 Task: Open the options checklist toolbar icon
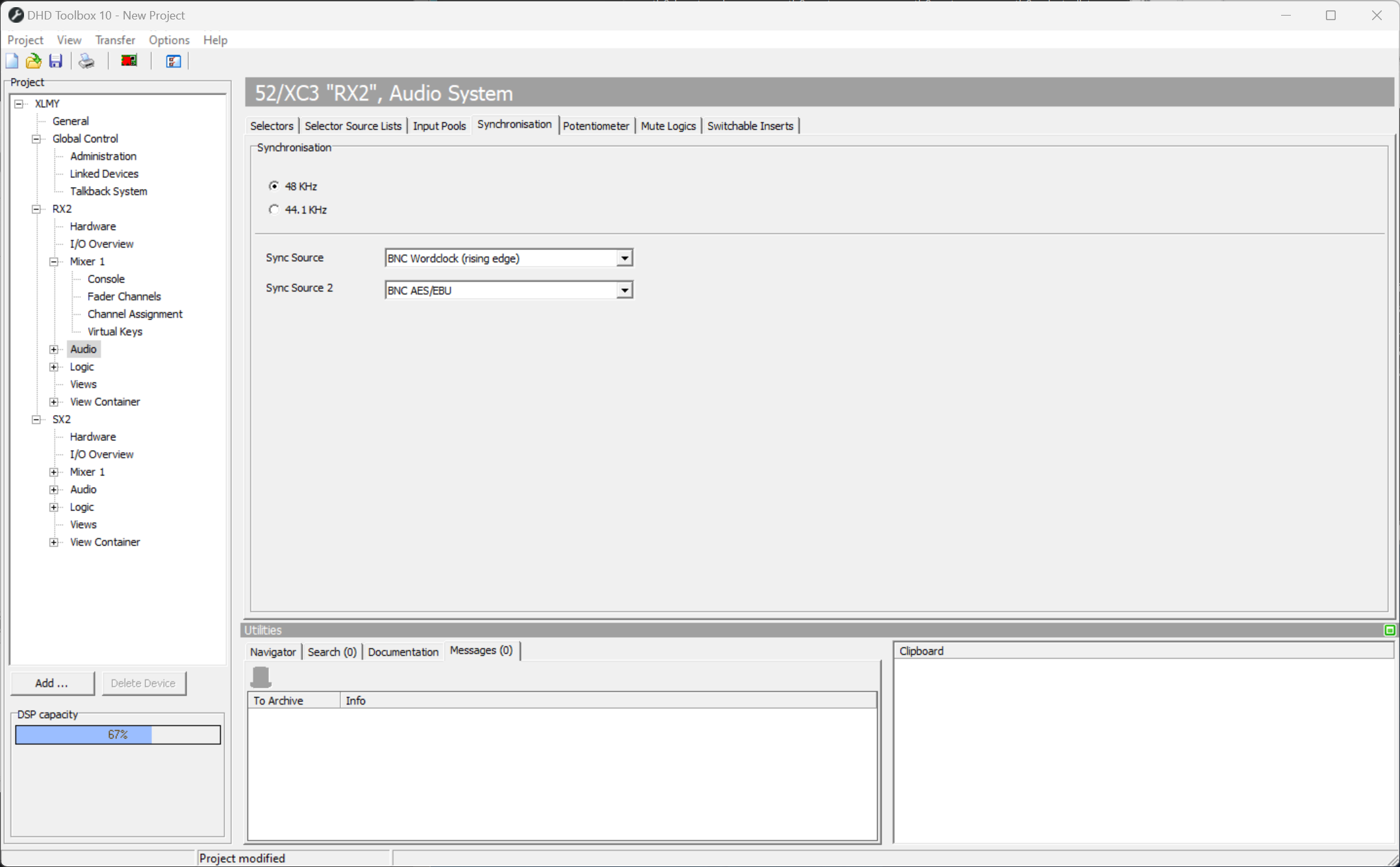(172, 60)
